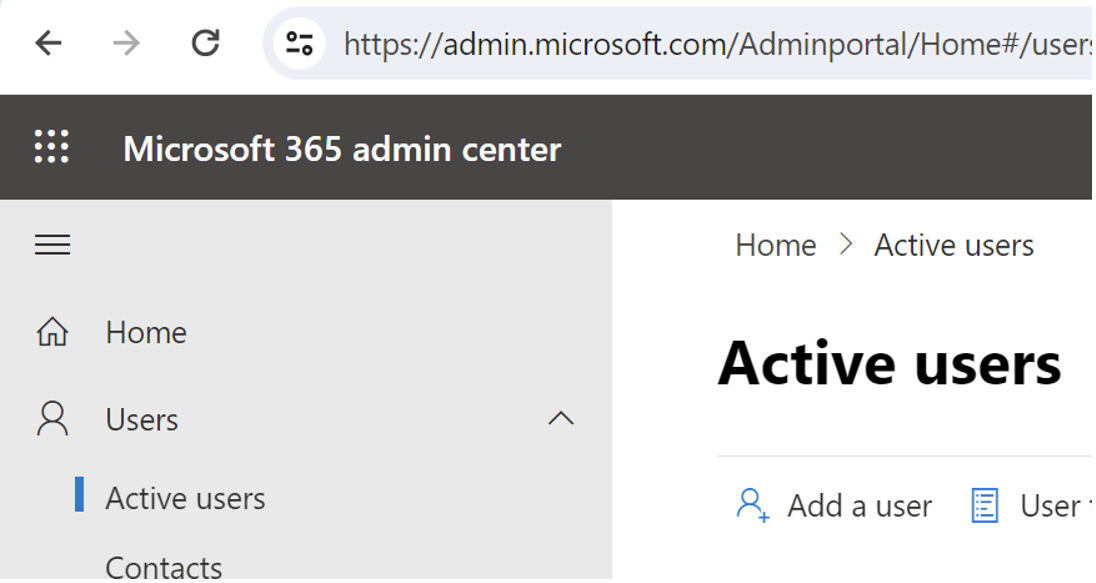The height and width of the screenshot is (583, 1096).
Task: Click the Active users breadcrumb
Action: [954, 245]
